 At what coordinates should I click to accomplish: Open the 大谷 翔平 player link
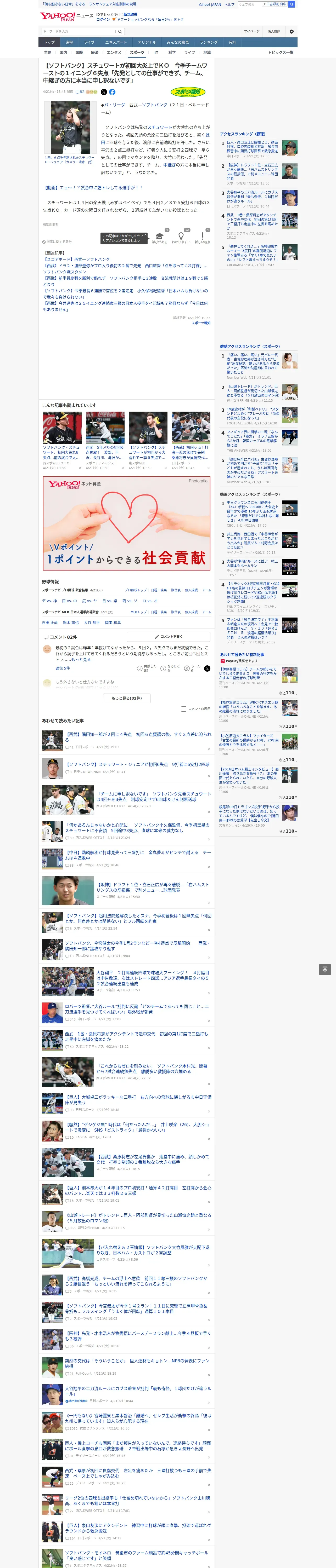[x=92, y=623]
